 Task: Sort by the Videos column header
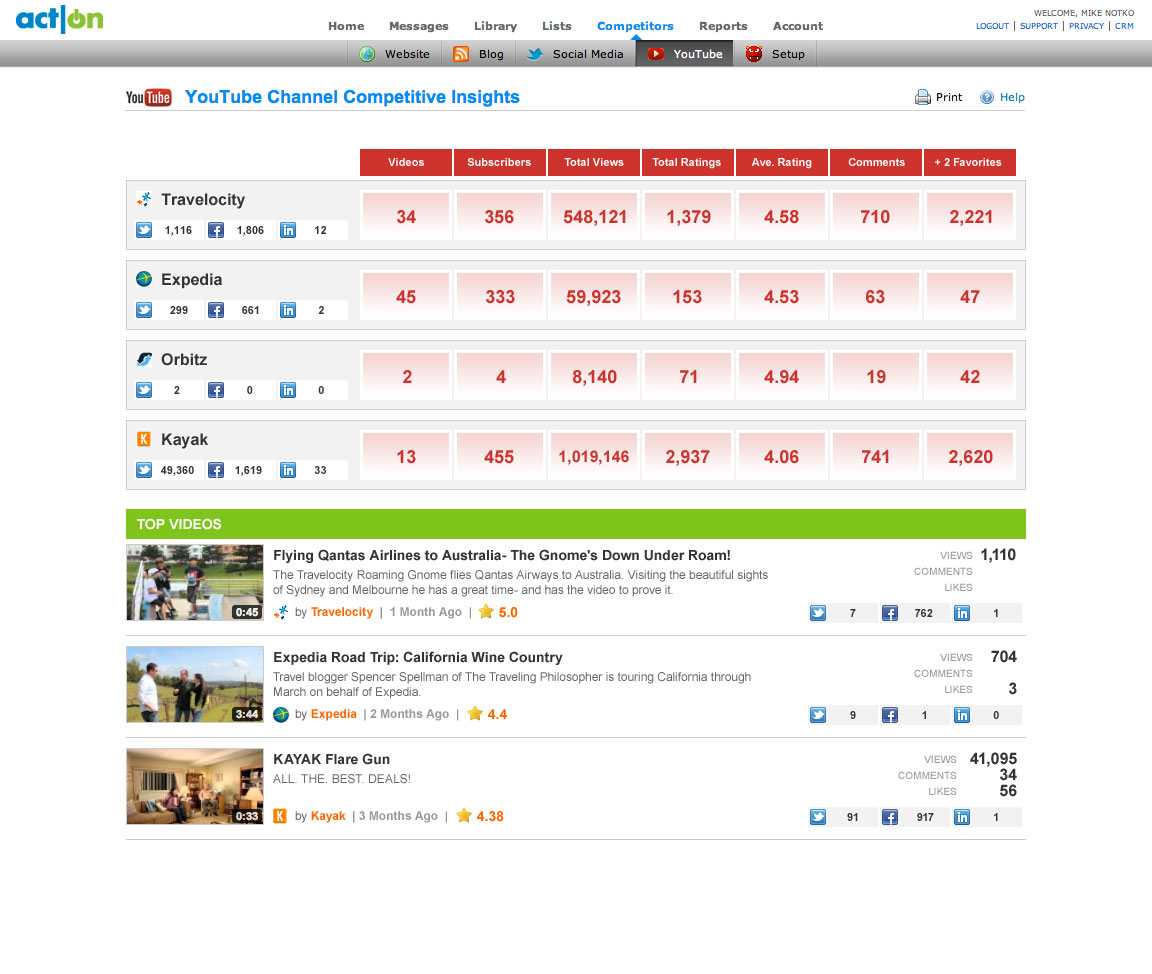pyautogui.click(x=406, y=162)
